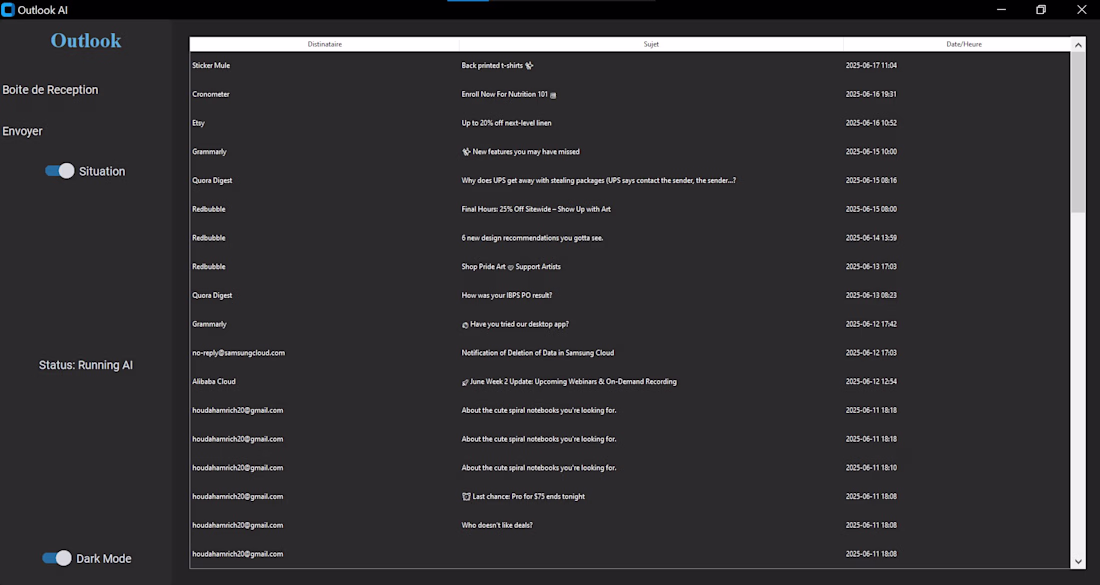
Task: Click the date 2025-06-15 08:16
Action: [x=871, y=180]
